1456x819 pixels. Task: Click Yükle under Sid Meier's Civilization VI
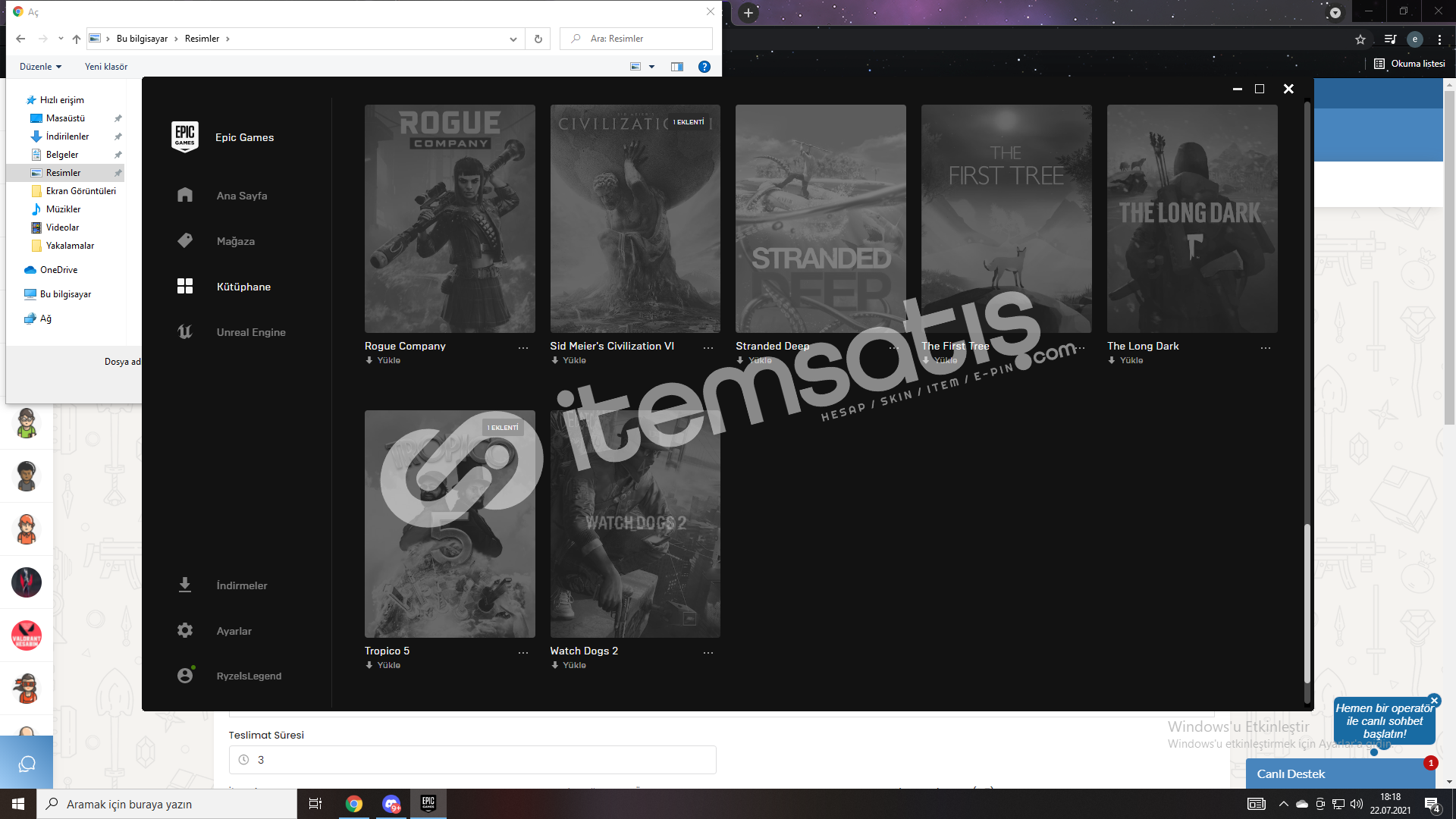pyautogui.click(x=569, y=360)
